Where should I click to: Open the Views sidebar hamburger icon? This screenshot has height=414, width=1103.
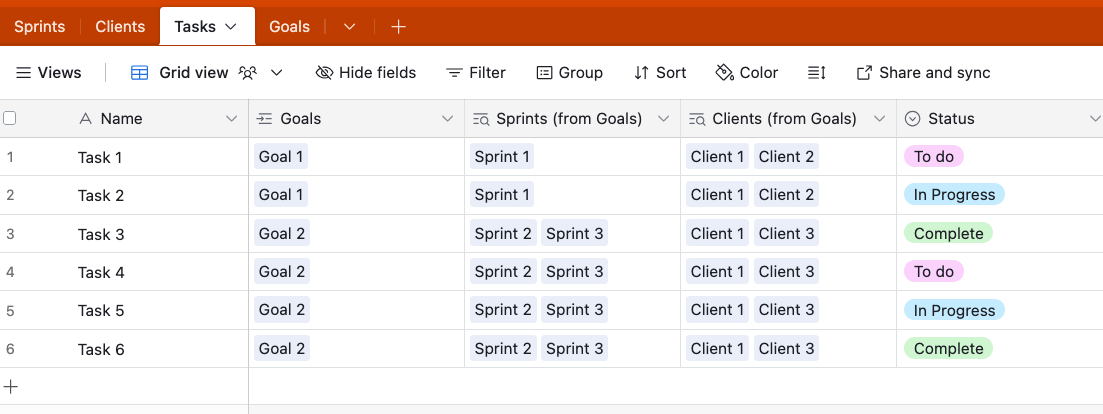pos(24,72)
